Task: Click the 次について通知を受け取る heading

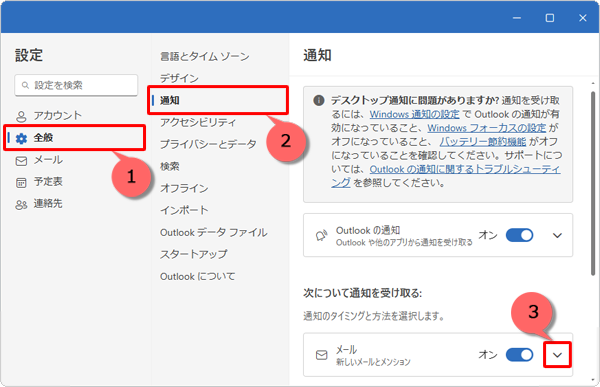Action: 362,293
